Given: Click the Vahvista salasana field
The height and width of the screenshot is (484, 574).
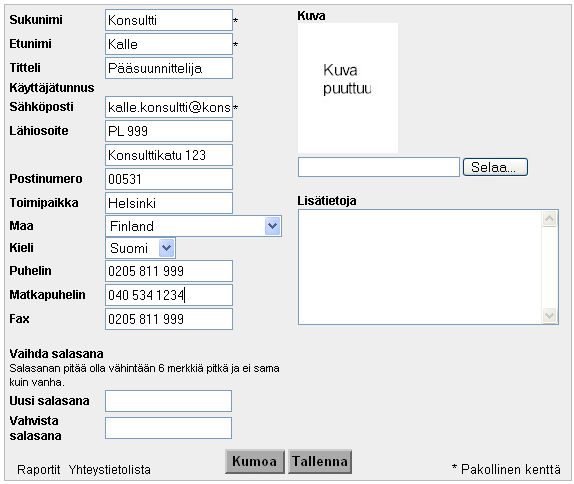Looking at the screenshot, I should [x=168, y=428].
